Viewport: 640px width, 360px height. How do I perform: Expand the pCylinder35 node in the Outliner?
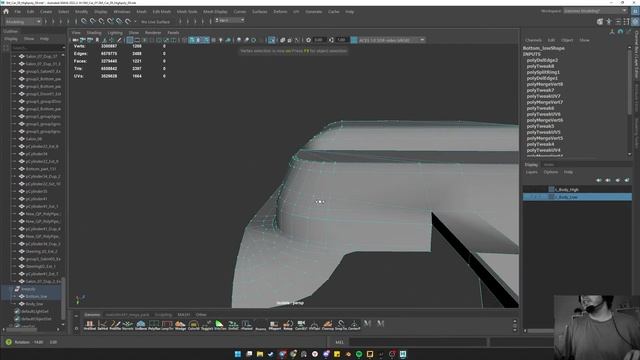coord(14,191)
